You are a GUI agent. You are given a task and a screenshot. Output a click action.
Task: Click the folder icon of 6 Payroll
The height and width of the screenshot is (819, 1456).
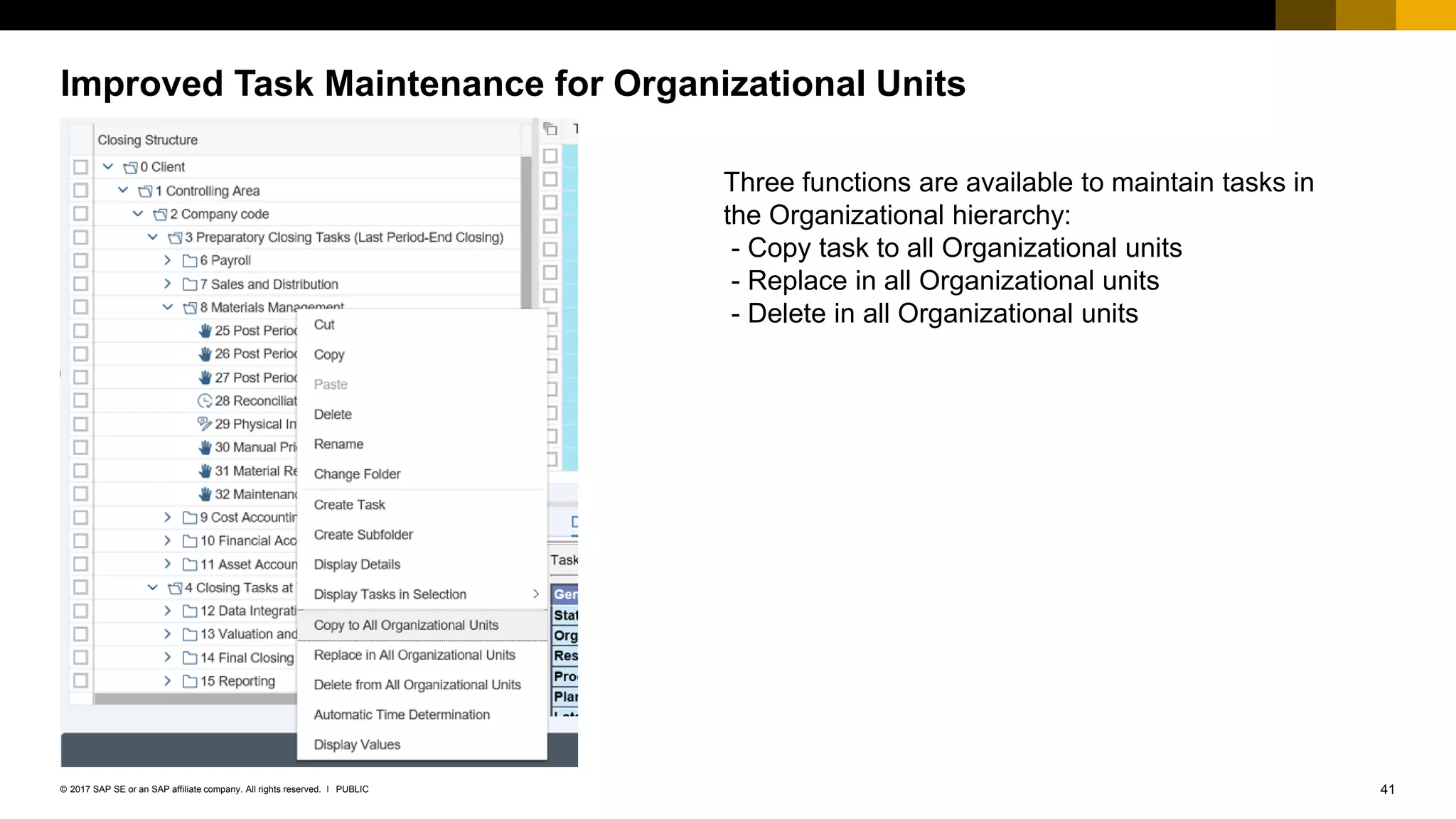pyautogui.click(x=190, y=261)
